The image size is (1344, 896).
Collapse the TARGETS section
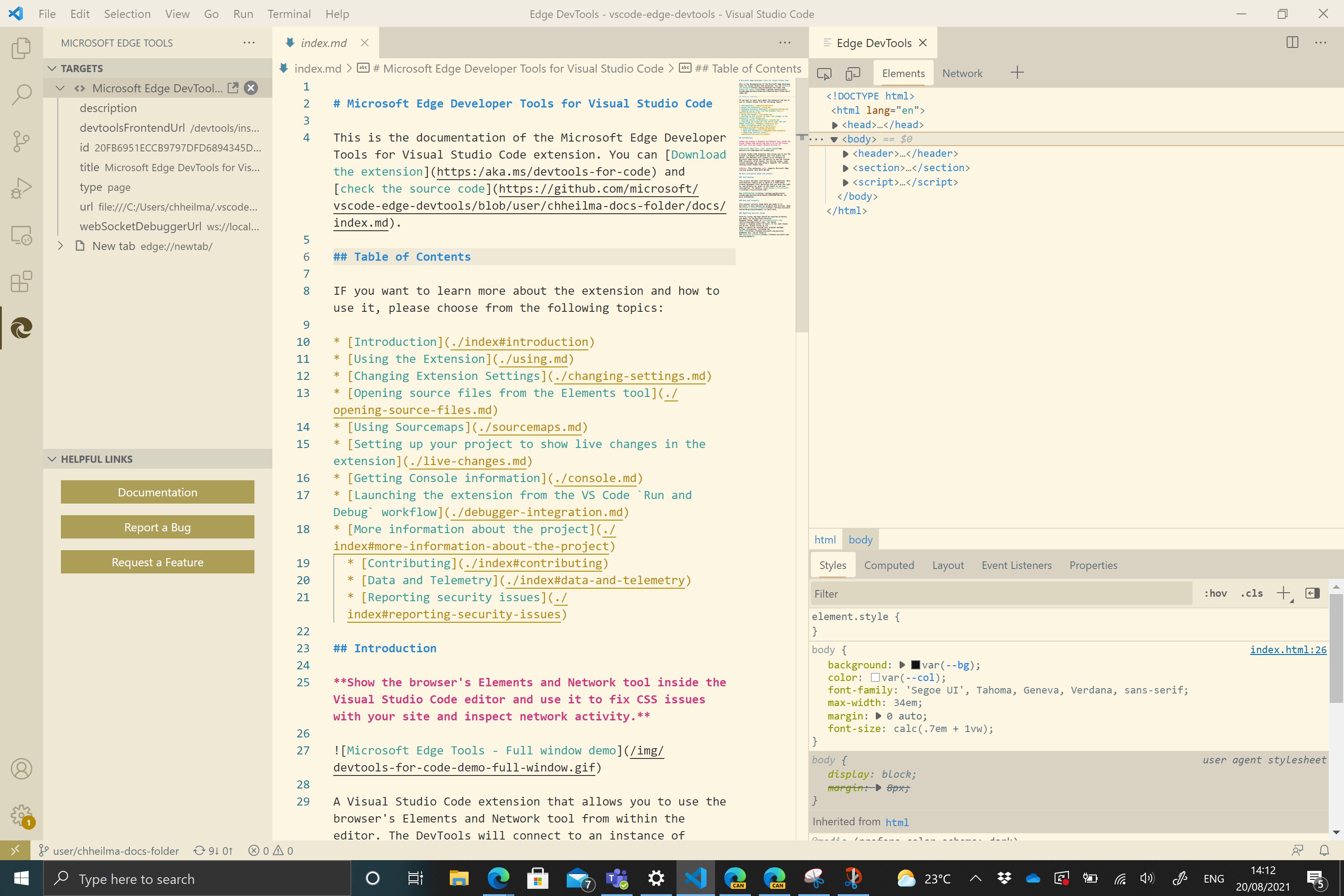coord(52,69)
